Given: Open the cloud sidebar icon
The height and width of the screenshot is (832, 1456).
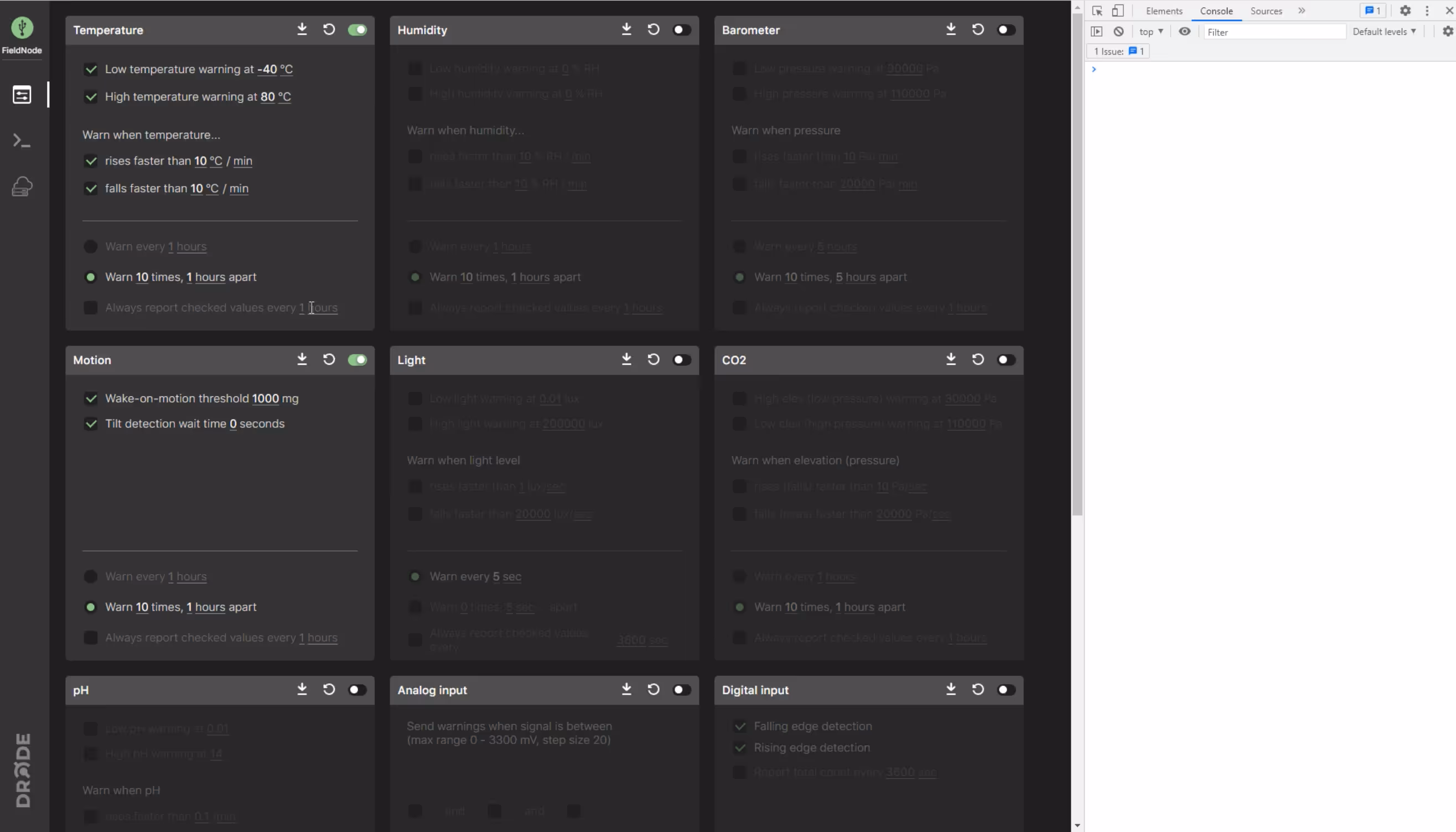Looking at the screenshot, I should pos(22,187).
